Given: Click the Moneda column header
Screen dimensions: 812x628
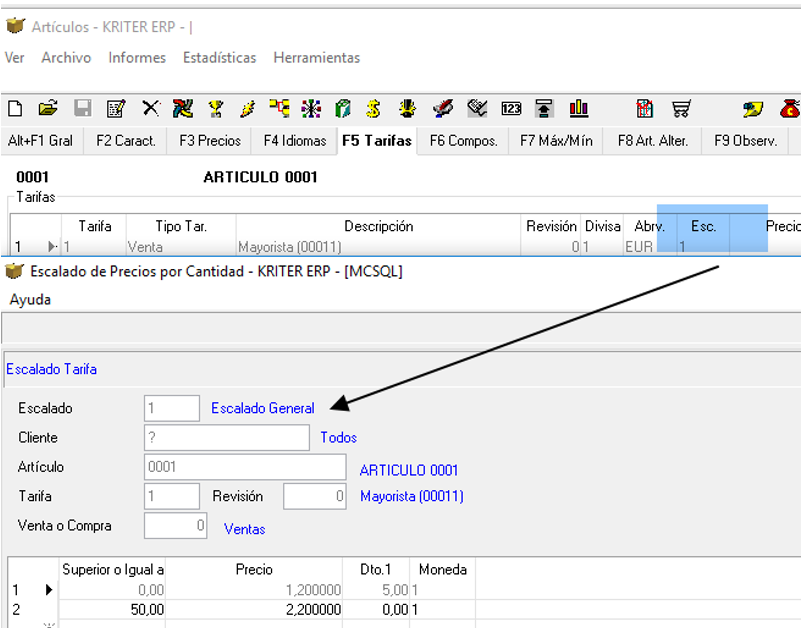Looking at the screenshot, I should coord(443,569).
